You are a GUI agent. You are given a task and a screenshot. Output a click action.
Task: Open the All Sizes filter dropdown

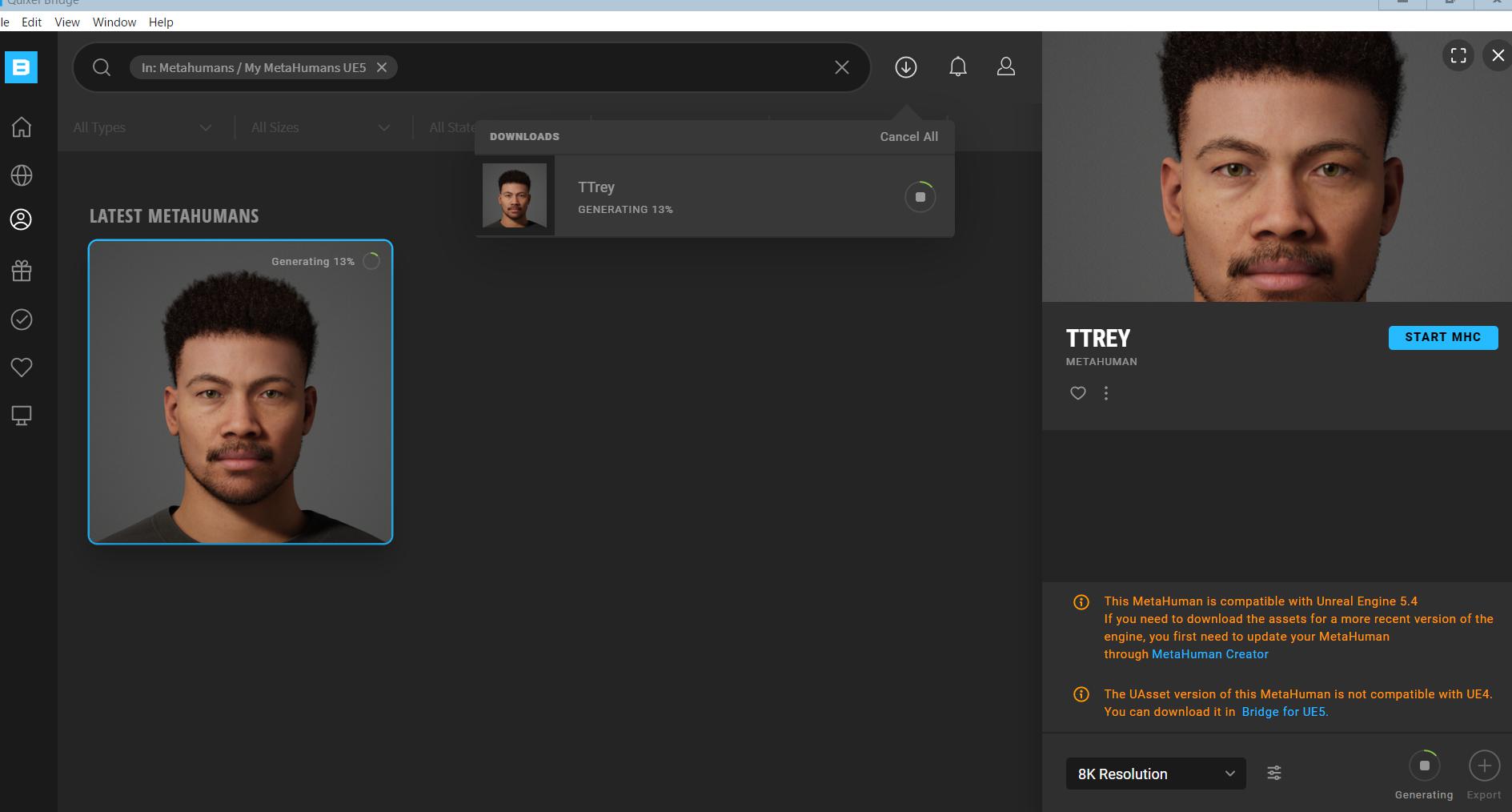320,127
